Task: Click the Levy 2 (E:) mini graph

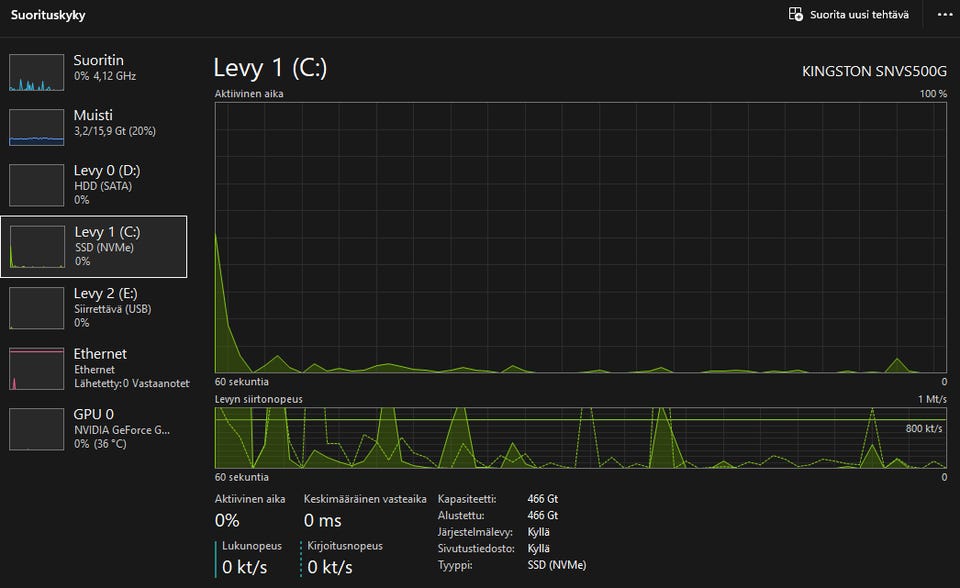Action: click(37, 308)
